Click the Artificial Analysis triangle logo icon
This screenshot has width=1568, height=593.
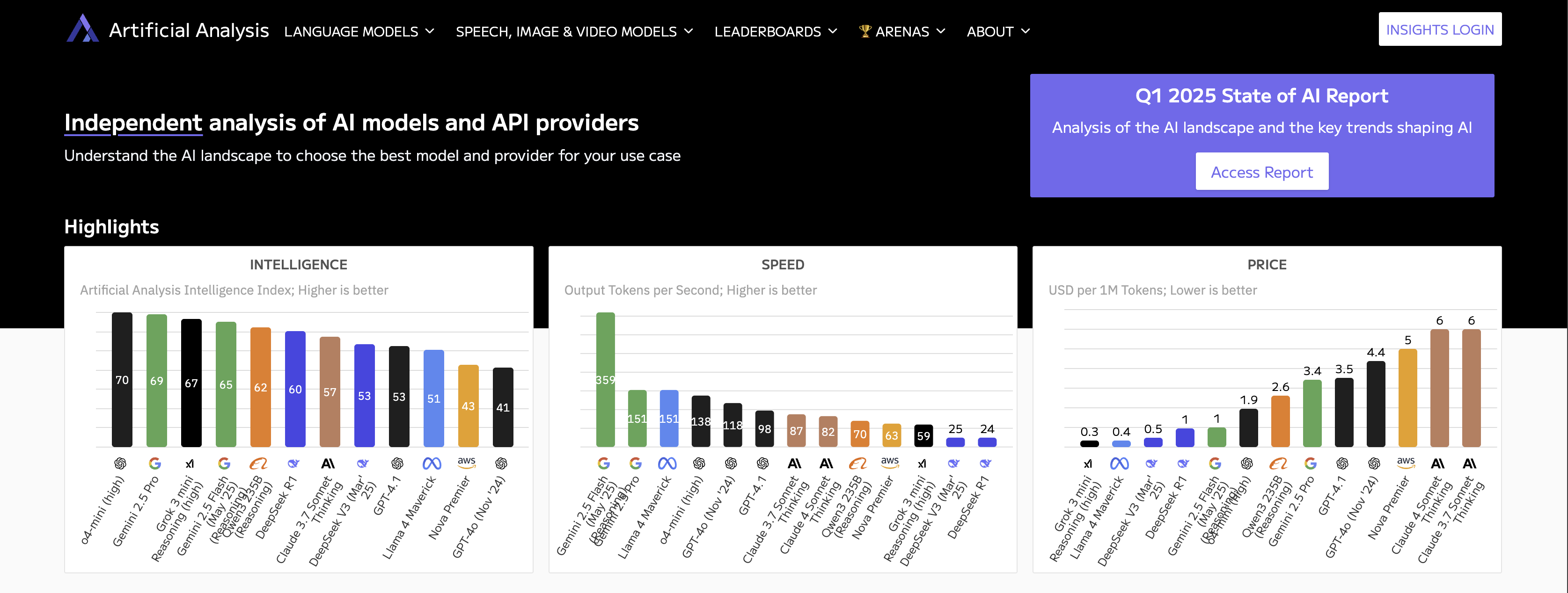(x=82, y=29)
